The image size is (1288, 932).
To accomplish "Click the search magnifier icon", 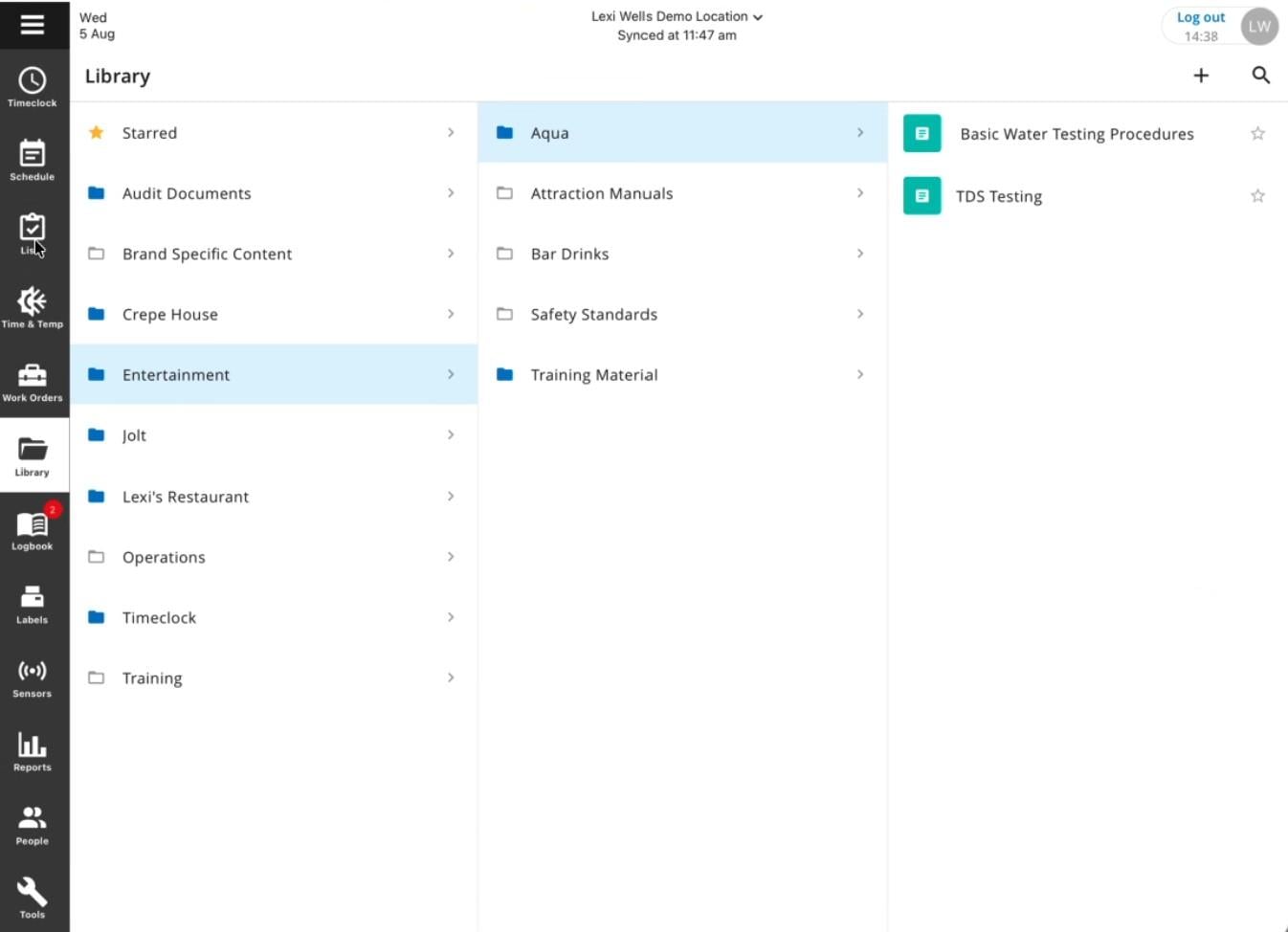I will click(1261, 76).
